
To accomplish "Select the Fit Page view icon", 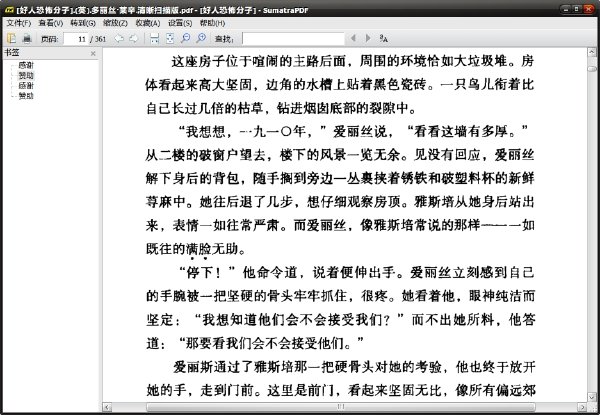I will click(x=170, y=38).
